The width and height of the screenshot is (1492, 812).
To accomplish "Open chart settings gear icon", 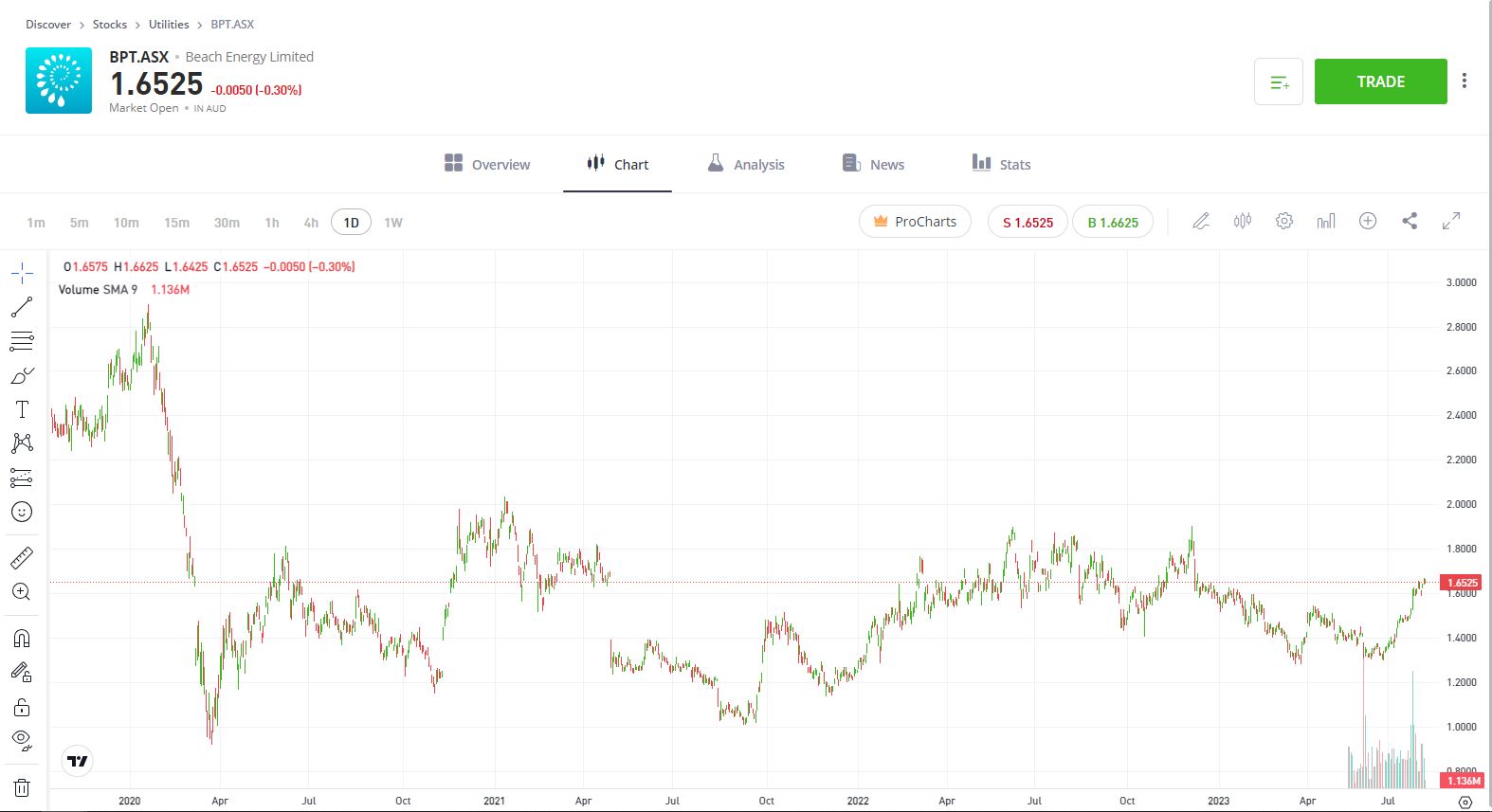I will point(1283,222).
